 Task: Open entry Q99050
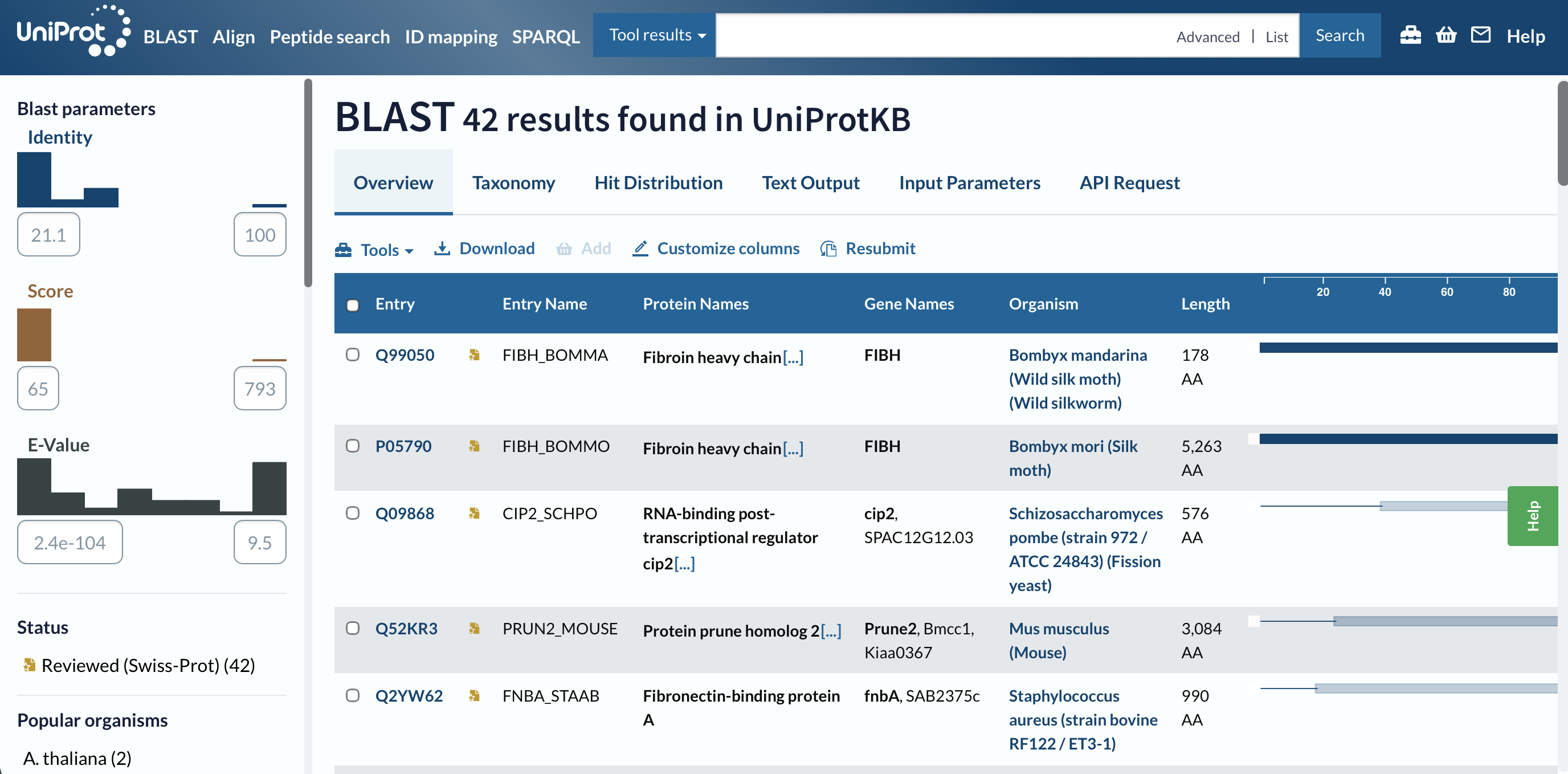[x=405, y=355]
